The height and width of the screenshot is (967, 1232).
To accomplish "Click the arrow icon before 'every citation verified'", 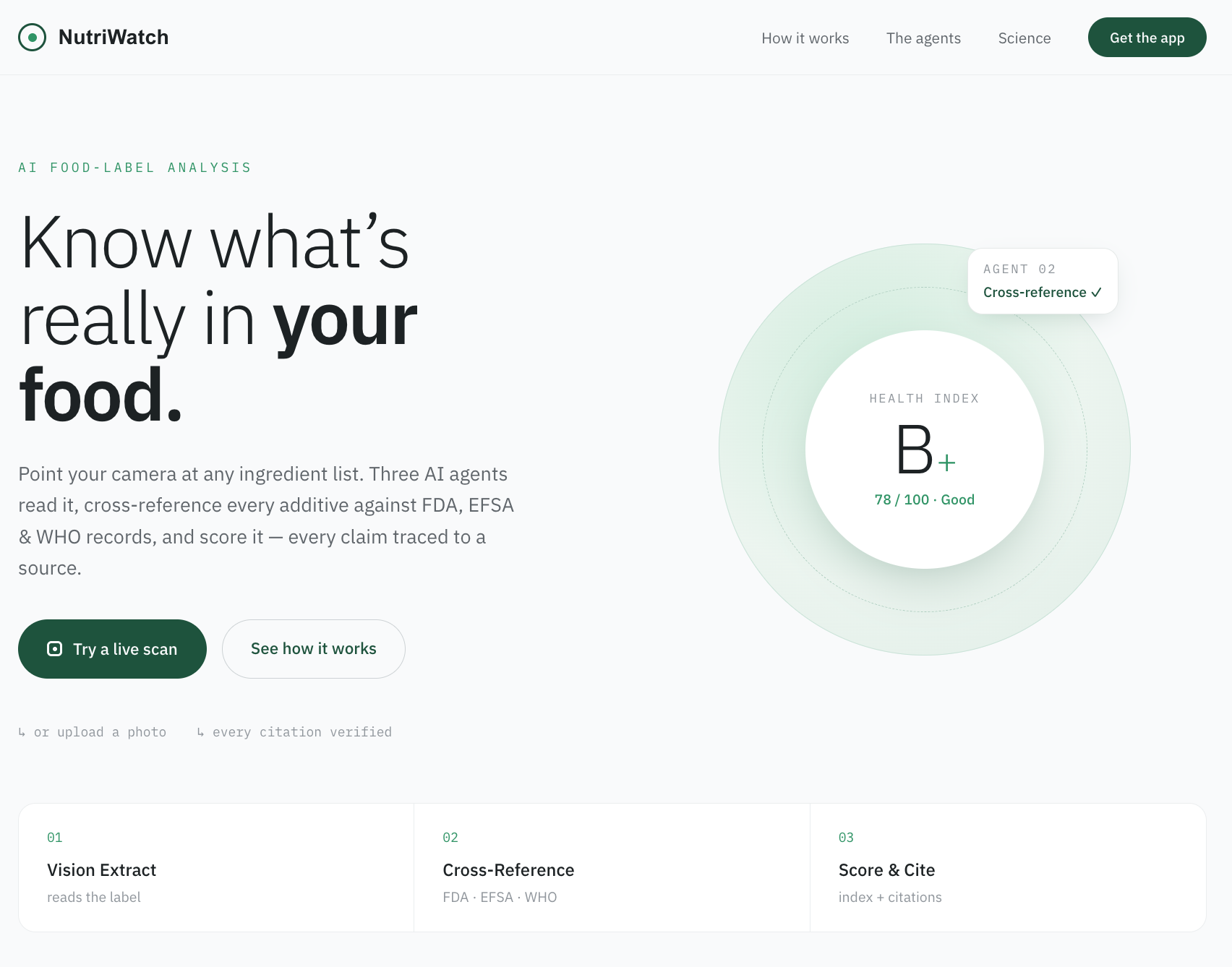I will (200, 732).
